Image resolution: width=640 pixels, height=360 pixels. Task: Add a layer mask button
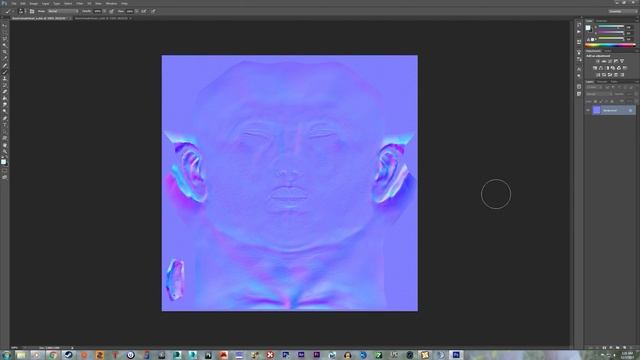[604, 347]
